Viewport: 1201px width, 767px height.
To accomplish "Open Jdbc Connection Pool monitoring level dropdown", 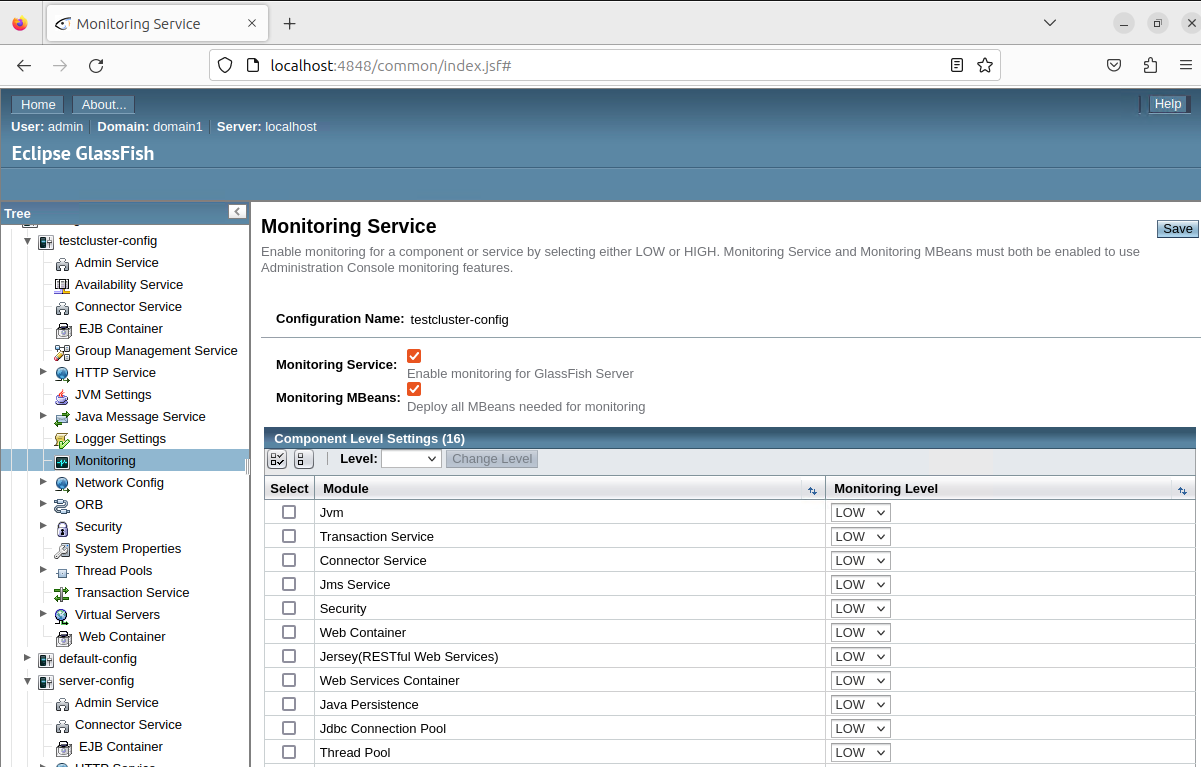I will (860, 728).
